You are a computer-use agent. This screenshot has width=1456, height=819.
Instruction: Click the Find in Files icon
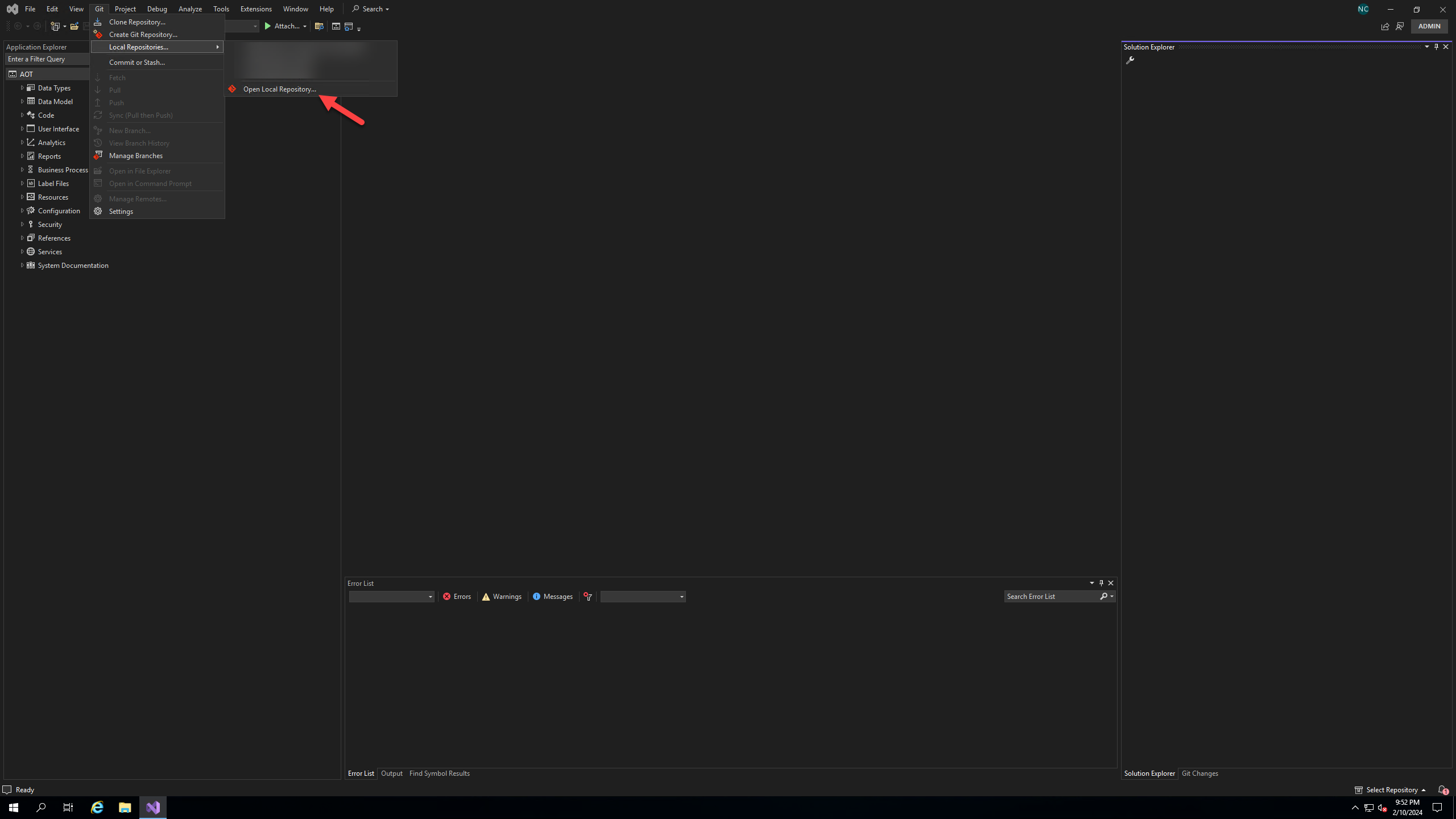[x=319, y=26]
